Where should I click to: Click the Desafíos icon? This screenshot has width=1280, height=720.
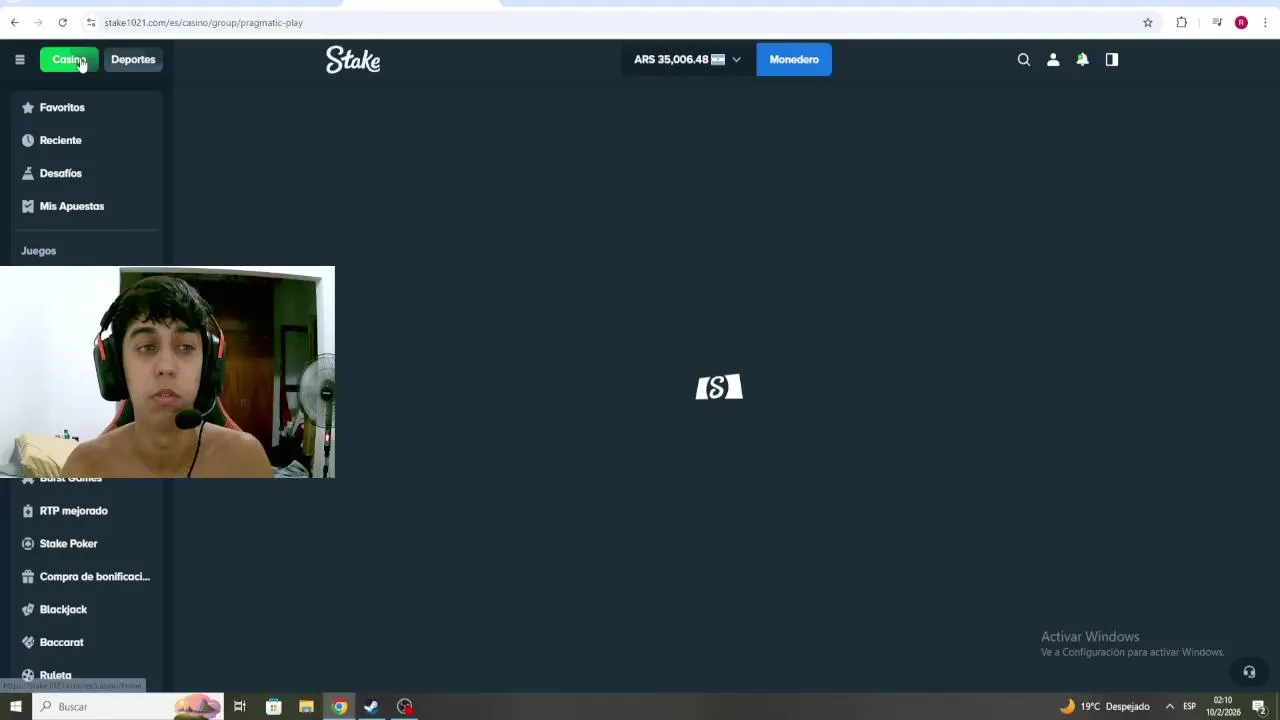(x=28, y=173)
